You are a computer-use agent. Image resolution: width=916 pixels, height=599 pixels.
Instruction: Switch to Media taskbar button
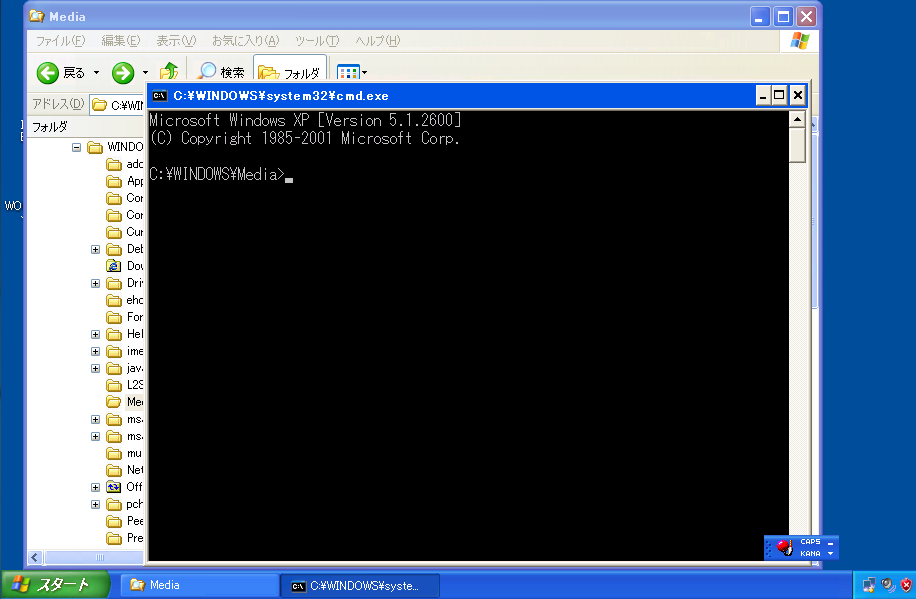tap(199, 586)
